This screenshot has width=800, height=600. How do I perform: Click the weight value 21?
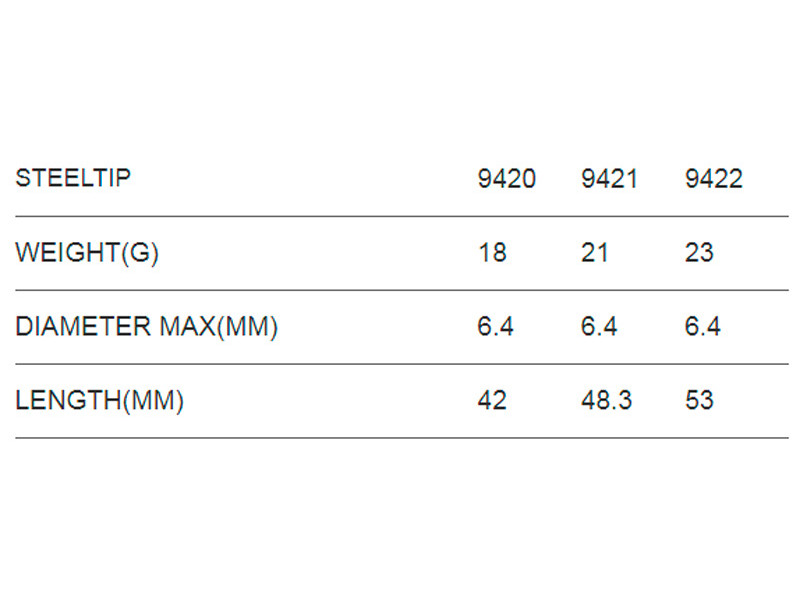[x=595, y=253]
